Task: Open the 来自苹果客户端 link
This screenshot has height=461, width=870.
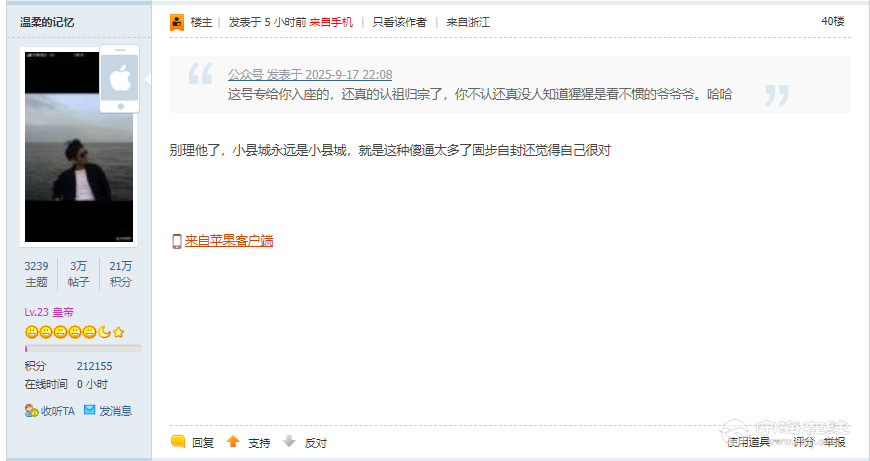Action: pos(229,241)
